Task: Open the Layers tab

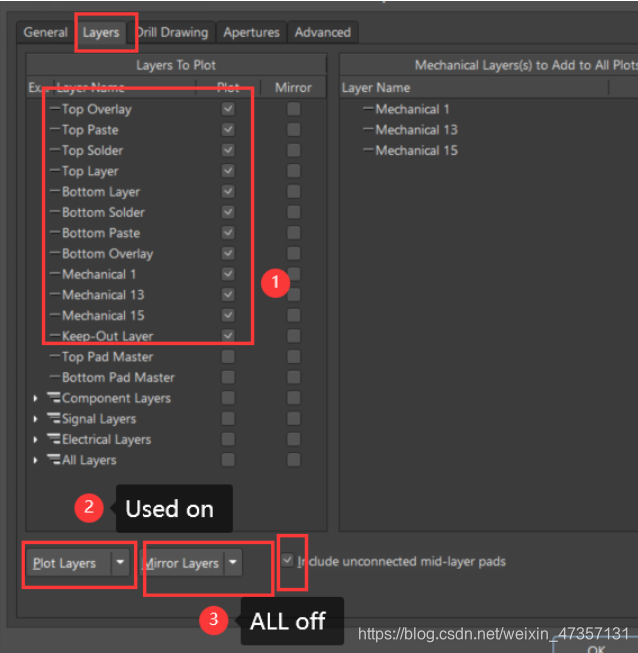Action: click(x=101, y=32)
